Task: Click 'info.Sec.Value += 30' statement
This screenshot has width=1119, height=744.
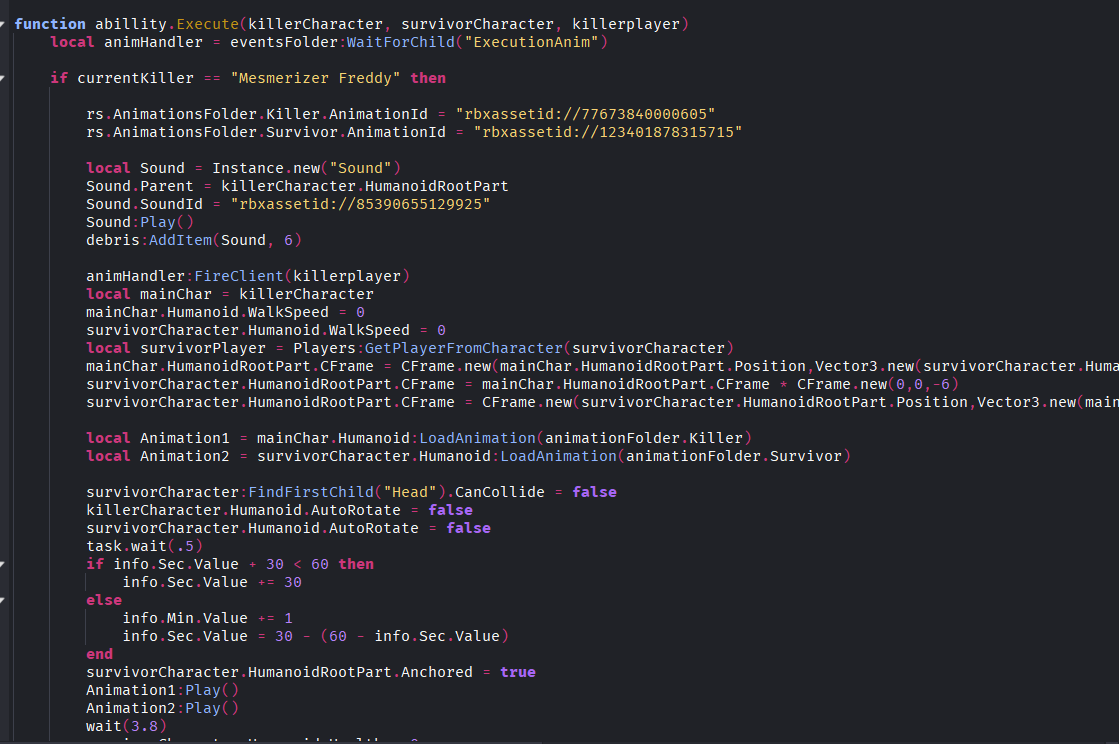Action: click(x=212, y=582)
